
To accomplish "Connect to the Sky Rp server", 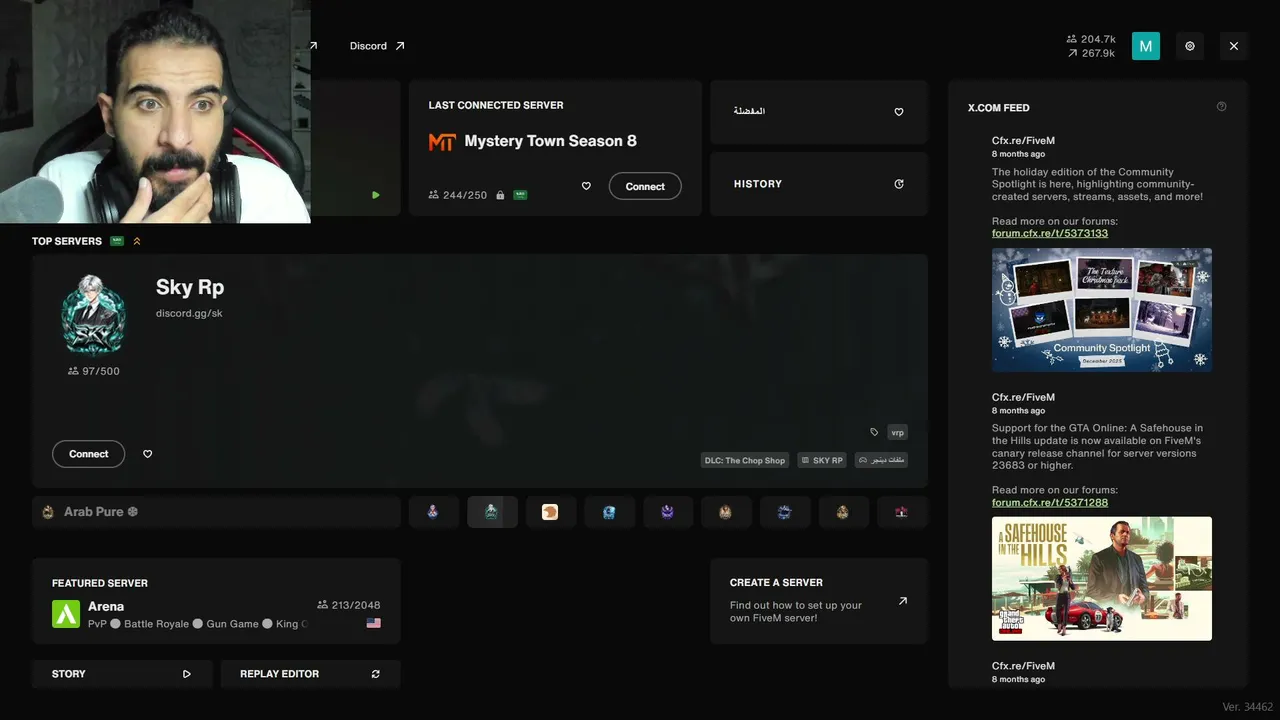I will [88, 454].
